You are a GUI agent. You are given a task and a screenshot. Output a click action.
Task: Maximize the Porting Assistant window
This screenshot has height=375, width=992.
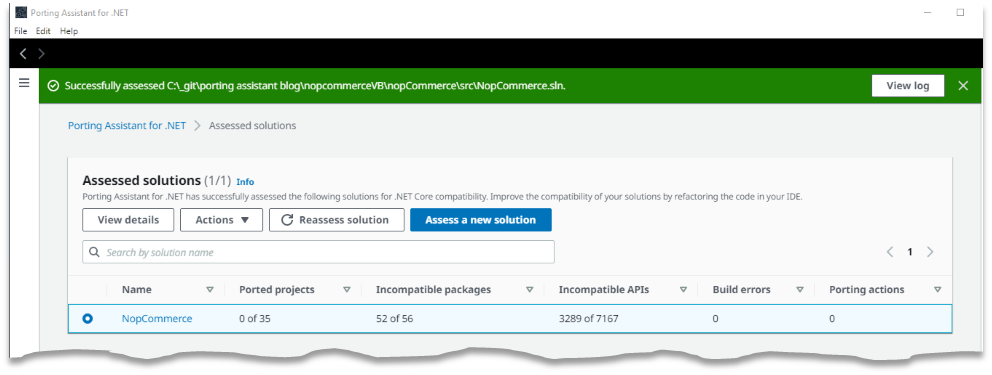coord(960,12)
